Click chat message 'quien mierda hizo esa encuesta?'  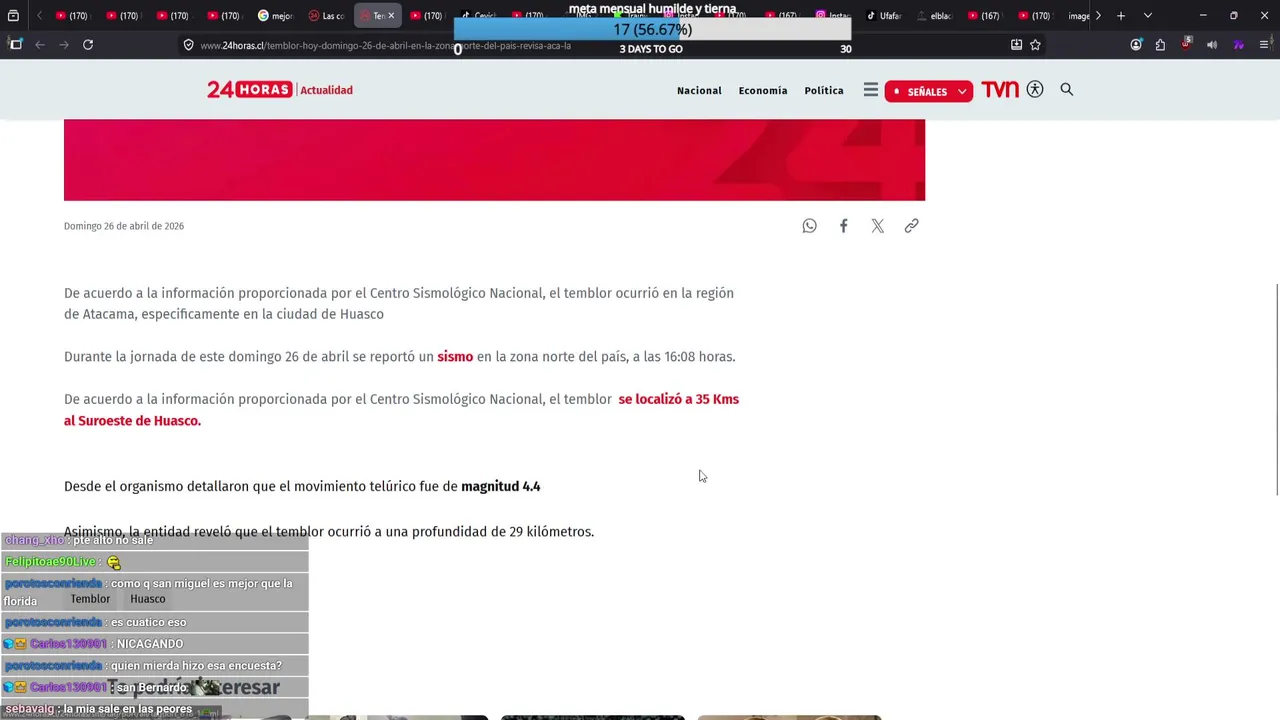click(196, 666)
